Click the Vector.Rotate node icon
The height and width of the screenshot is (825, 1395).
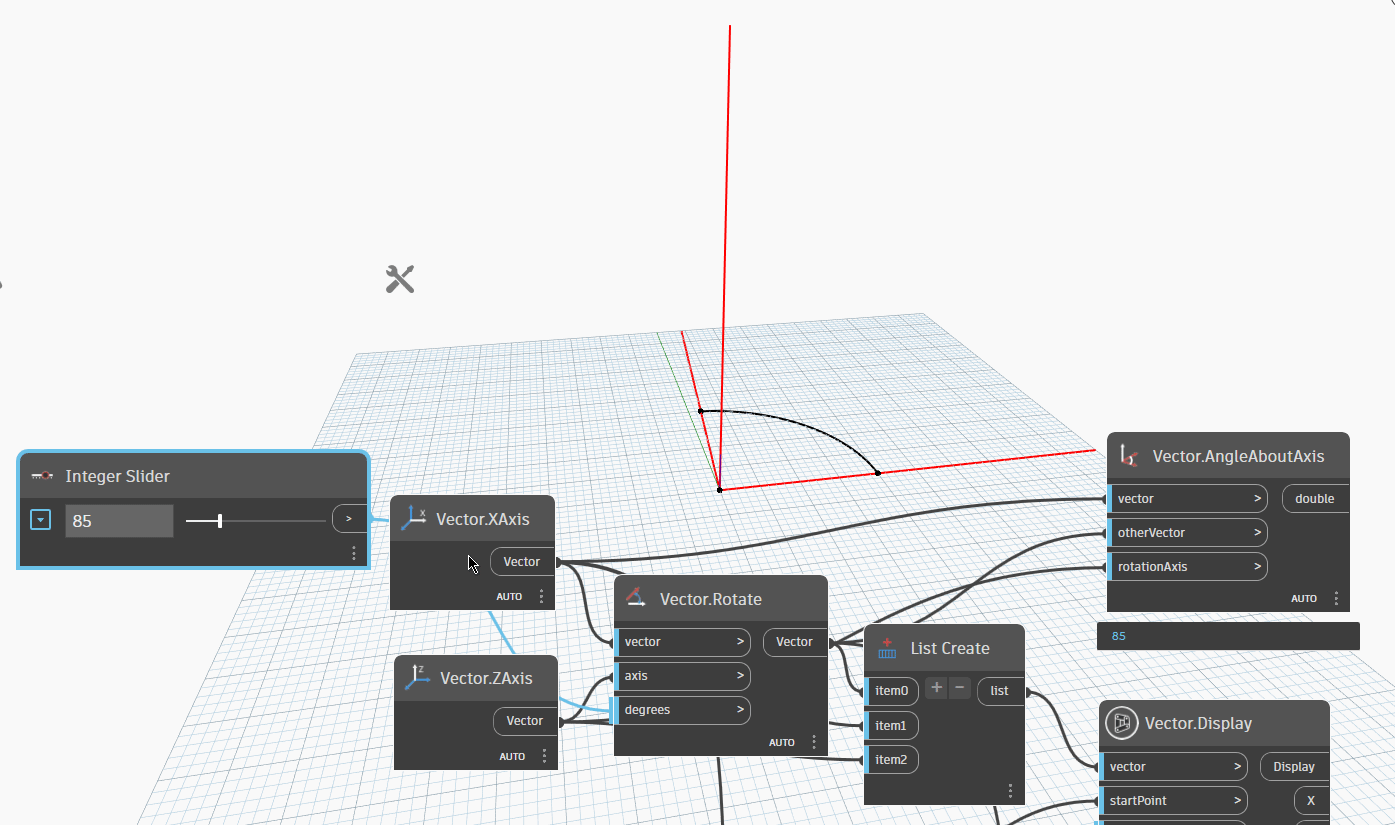pos(635,598)
